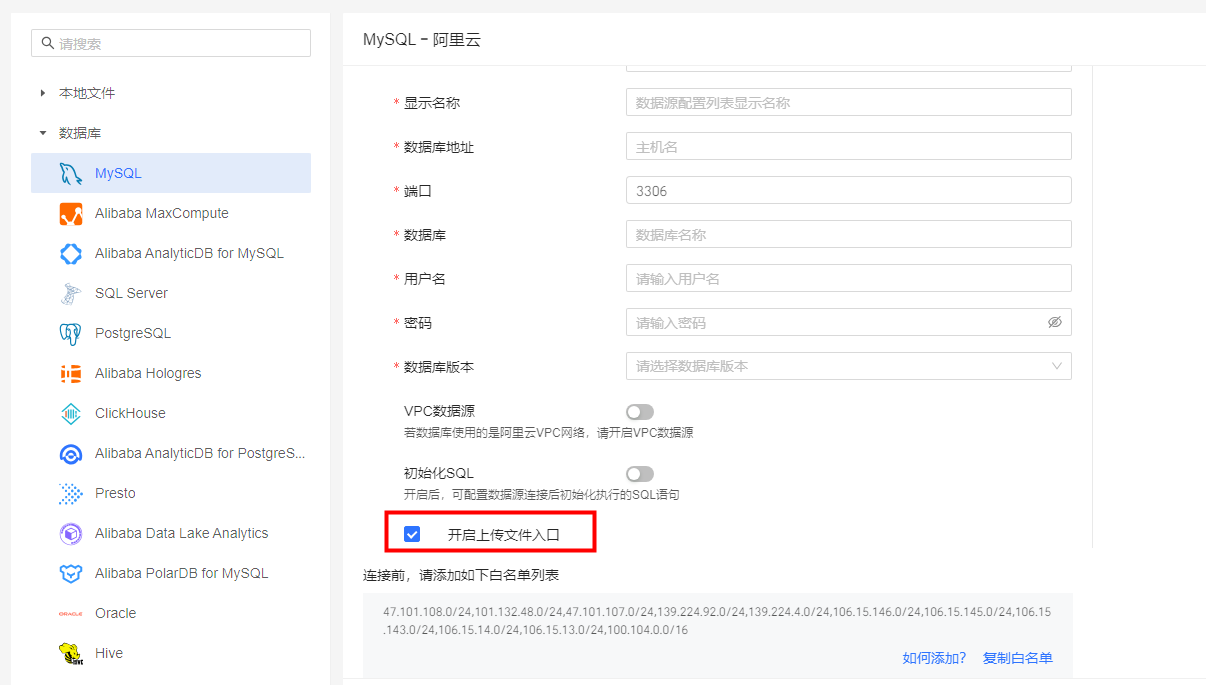Click the MySQL dolphin icon
1206x685 pixels.
pos(70,173)
